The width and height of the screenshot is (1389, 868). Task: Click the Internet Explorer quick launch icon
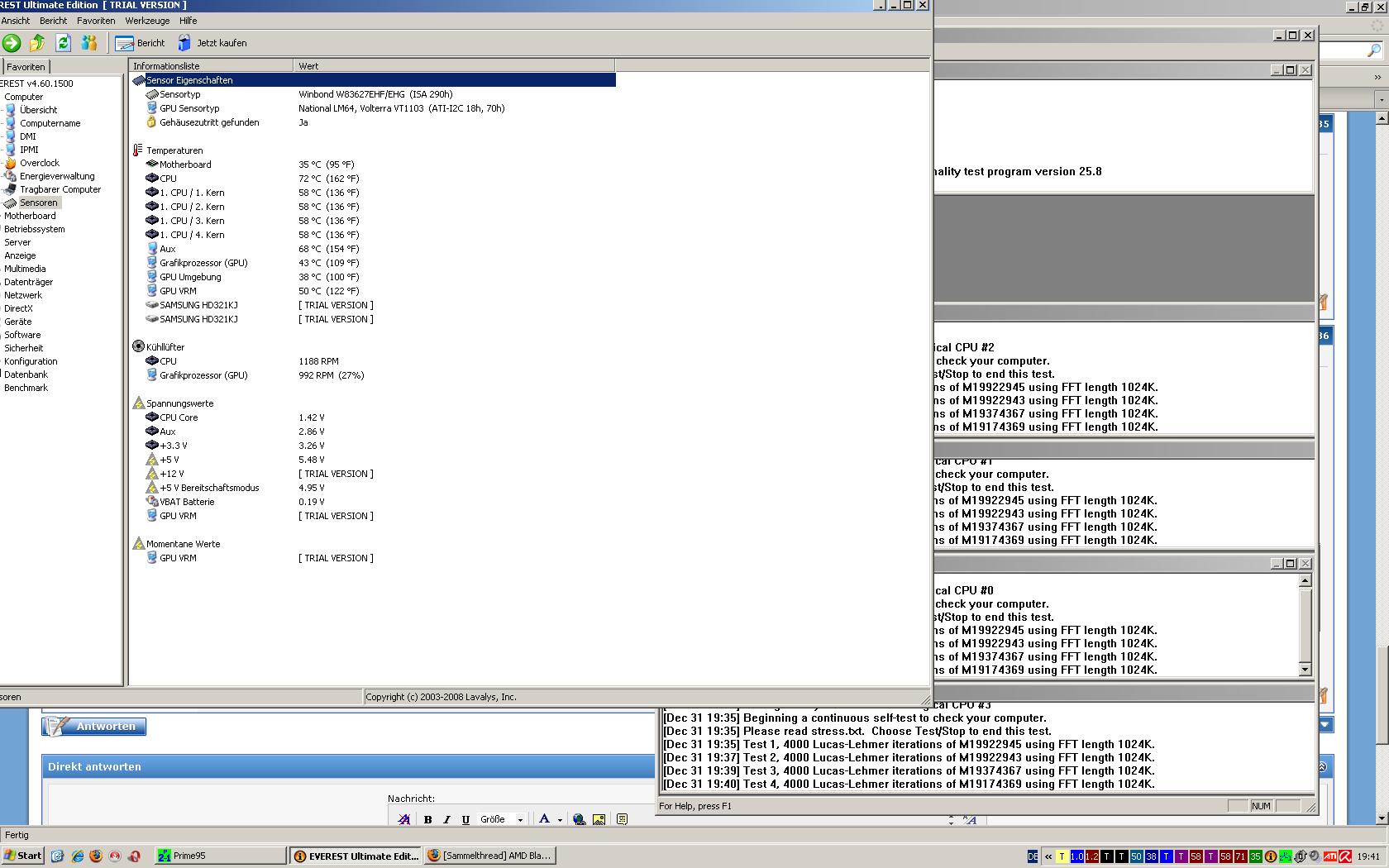coord(77,856)
